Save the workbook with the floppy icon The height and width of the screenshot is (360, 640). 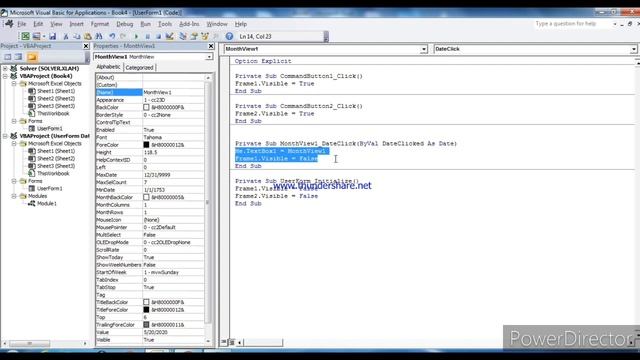point(53,36)
